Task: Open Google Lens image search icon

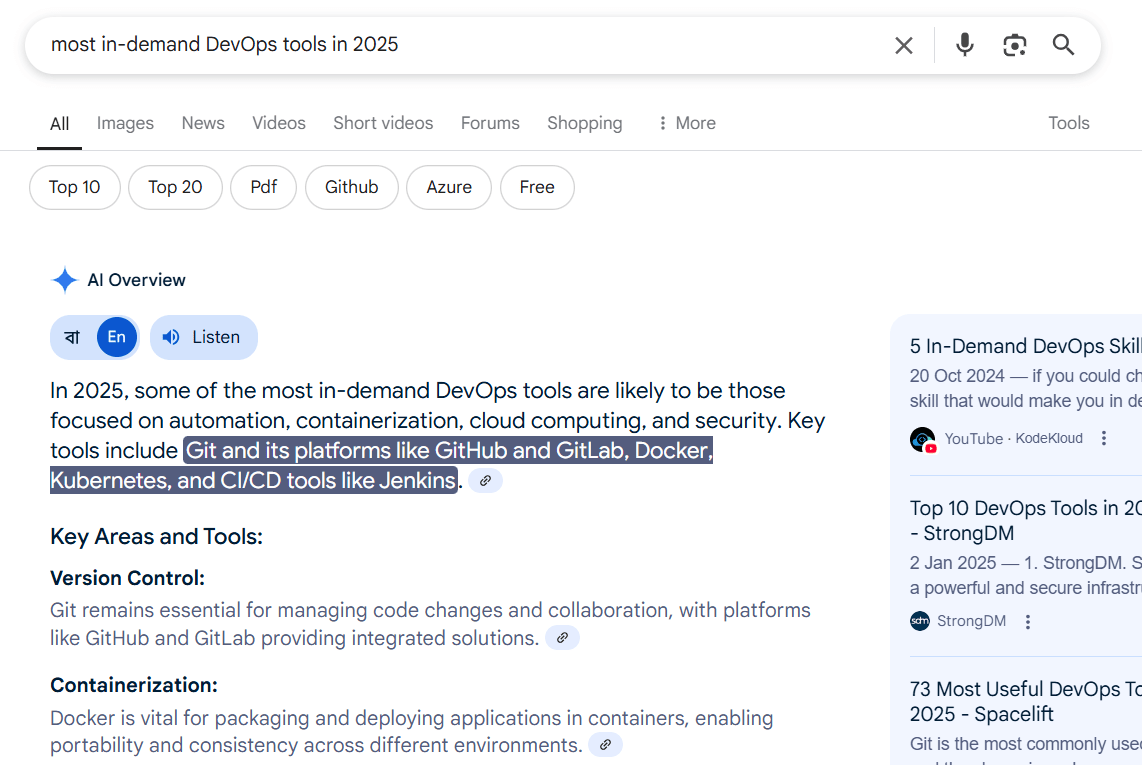Action: tap(1015, 45)
